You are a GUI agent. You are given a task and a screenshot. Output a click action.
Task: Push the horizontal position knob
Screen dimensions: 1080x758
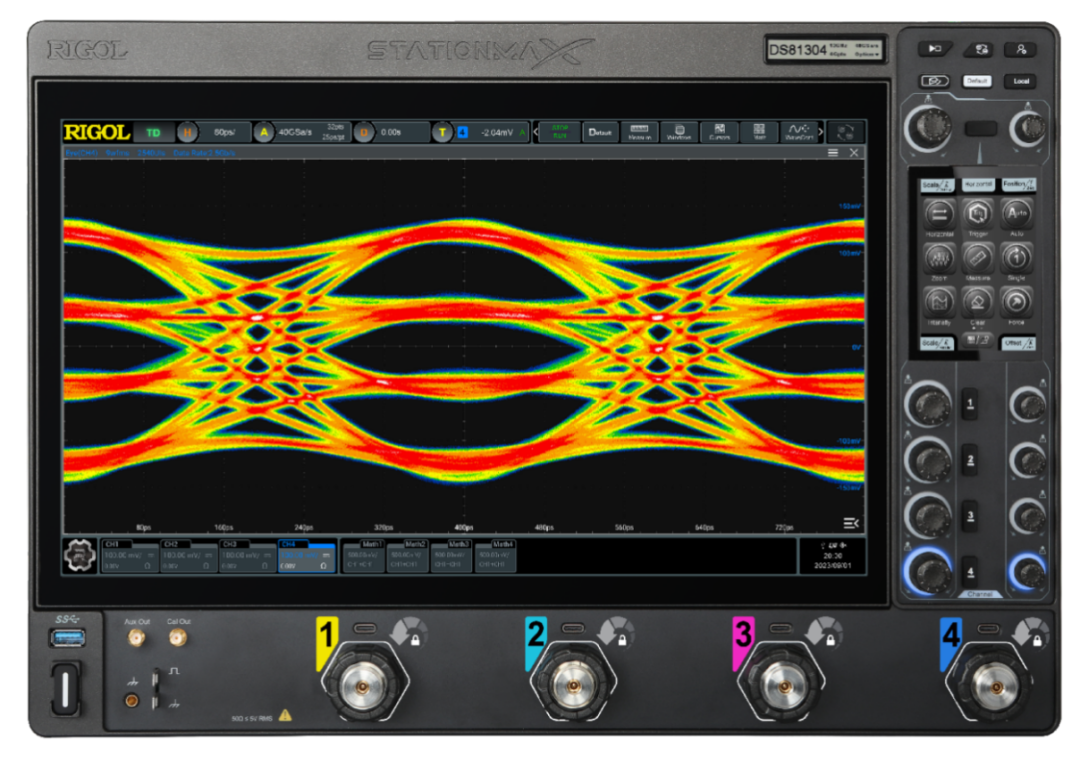[x=1028, y=128]
